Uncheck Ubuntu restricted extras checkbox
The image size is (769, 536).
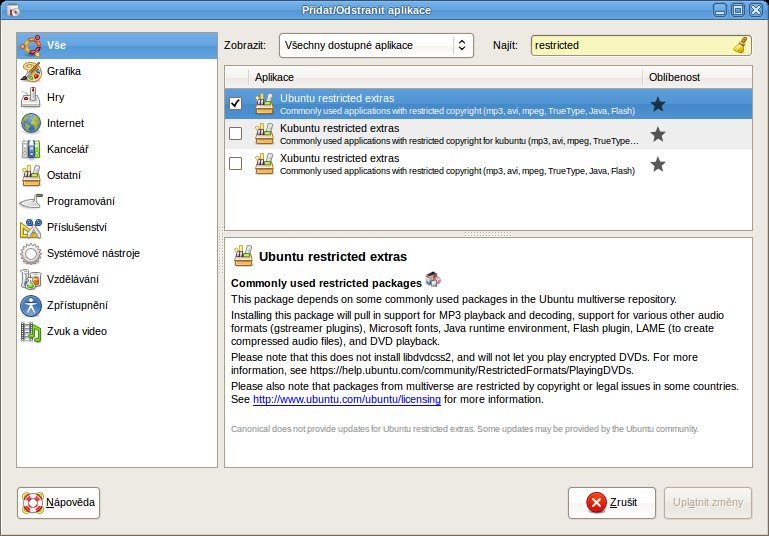(x=235, y=103)
